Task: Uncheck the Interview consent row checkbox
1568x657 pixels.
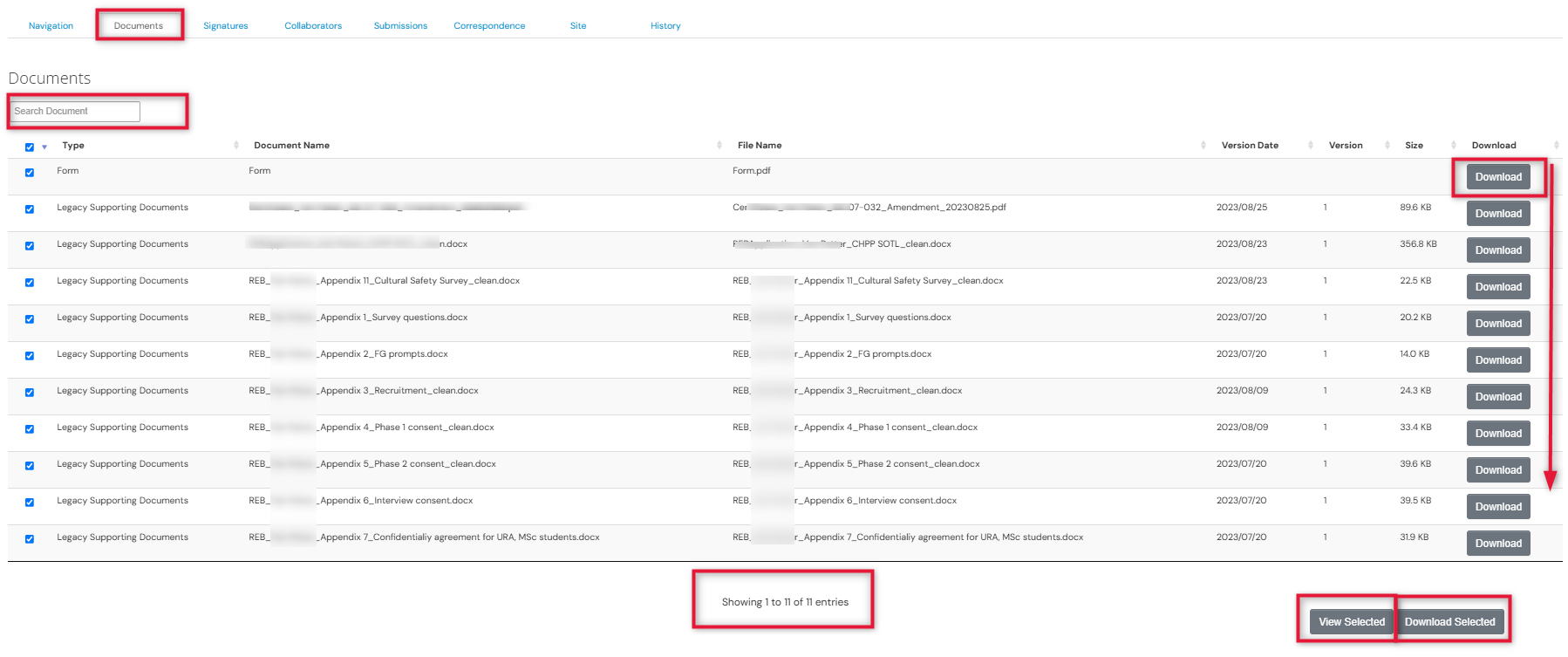Action: point(30,503)
